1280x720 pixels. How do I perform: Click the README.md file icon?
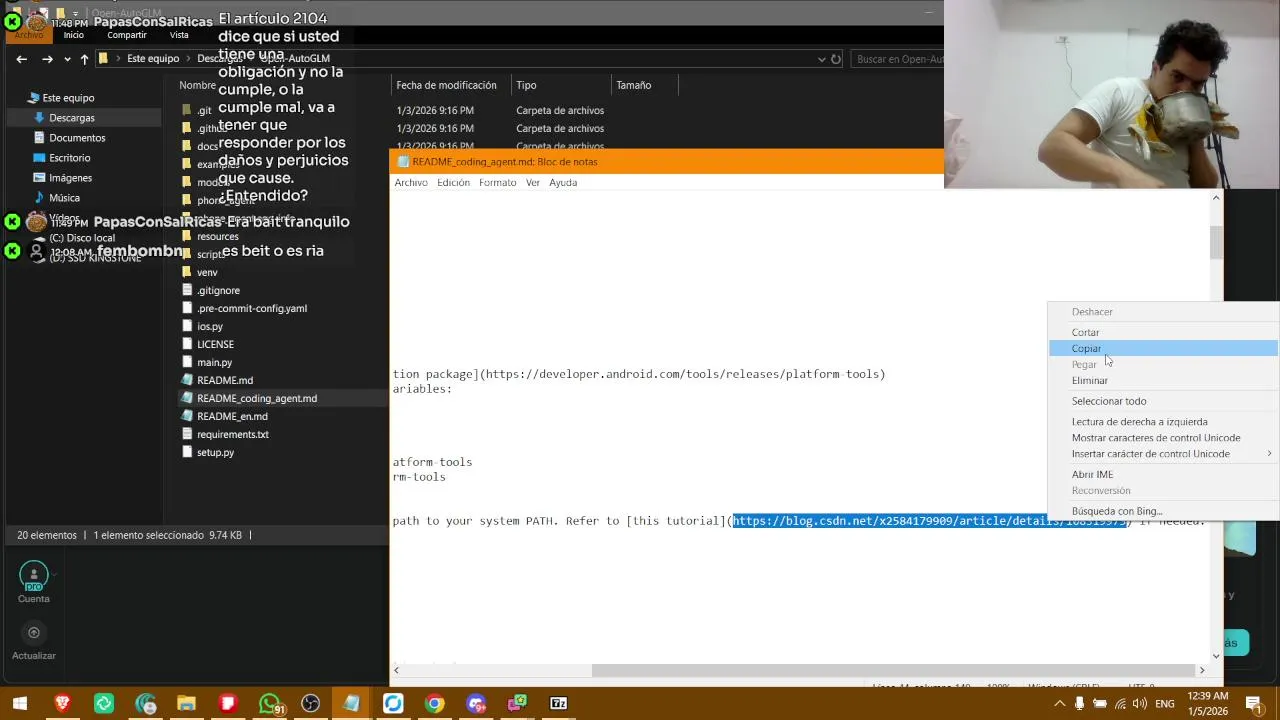(187, 380)
